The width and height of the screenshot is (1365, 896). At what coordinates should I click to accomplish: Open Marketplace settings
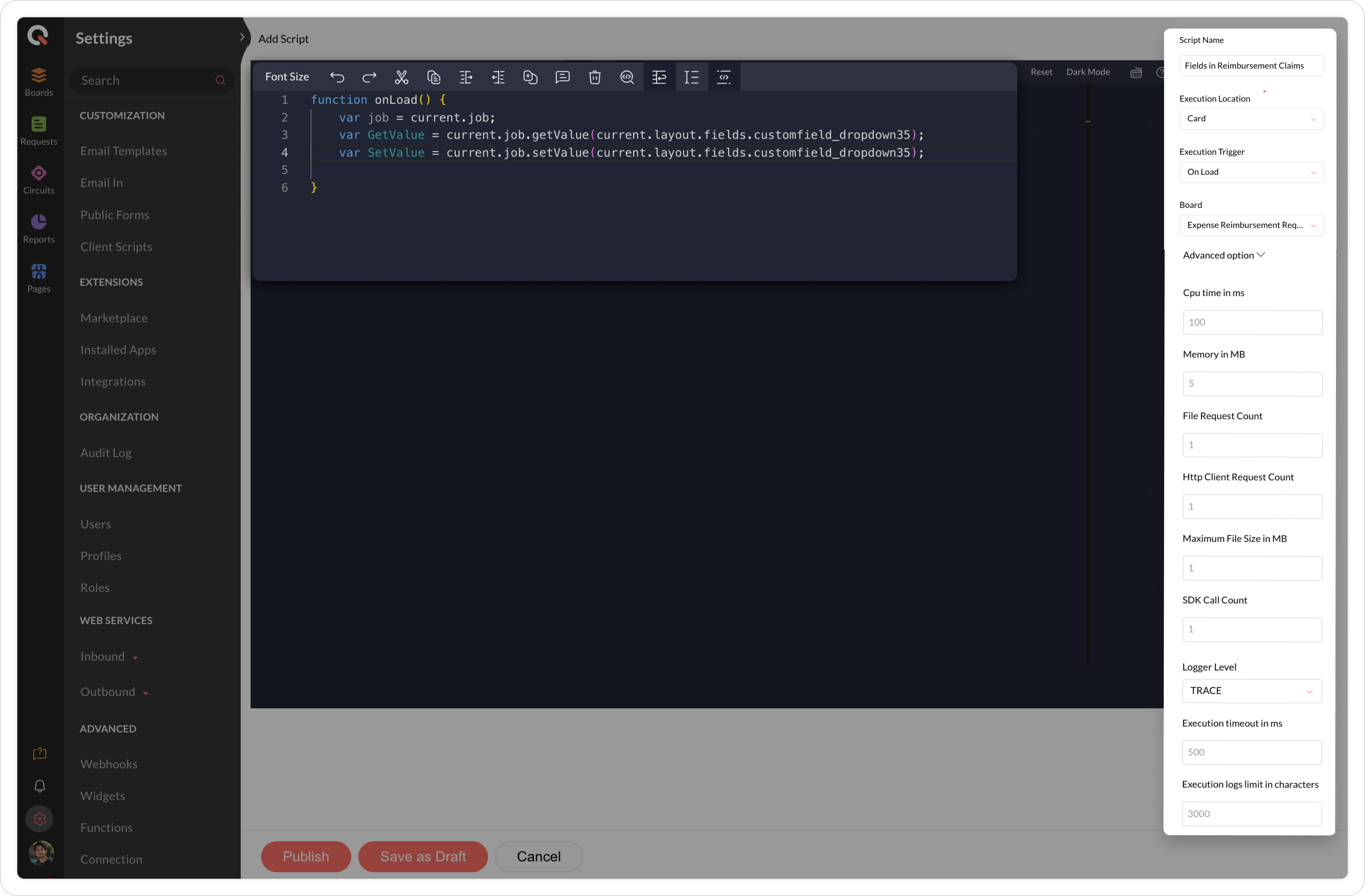tap(114, 318)
